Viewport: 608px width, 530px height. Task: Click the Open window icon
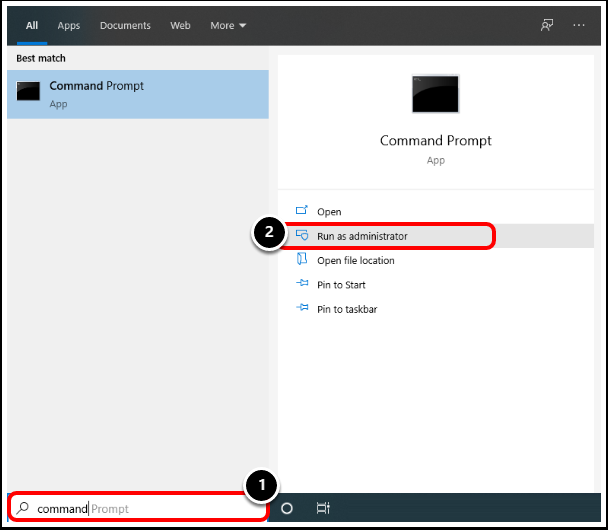(x=302, y=210)
